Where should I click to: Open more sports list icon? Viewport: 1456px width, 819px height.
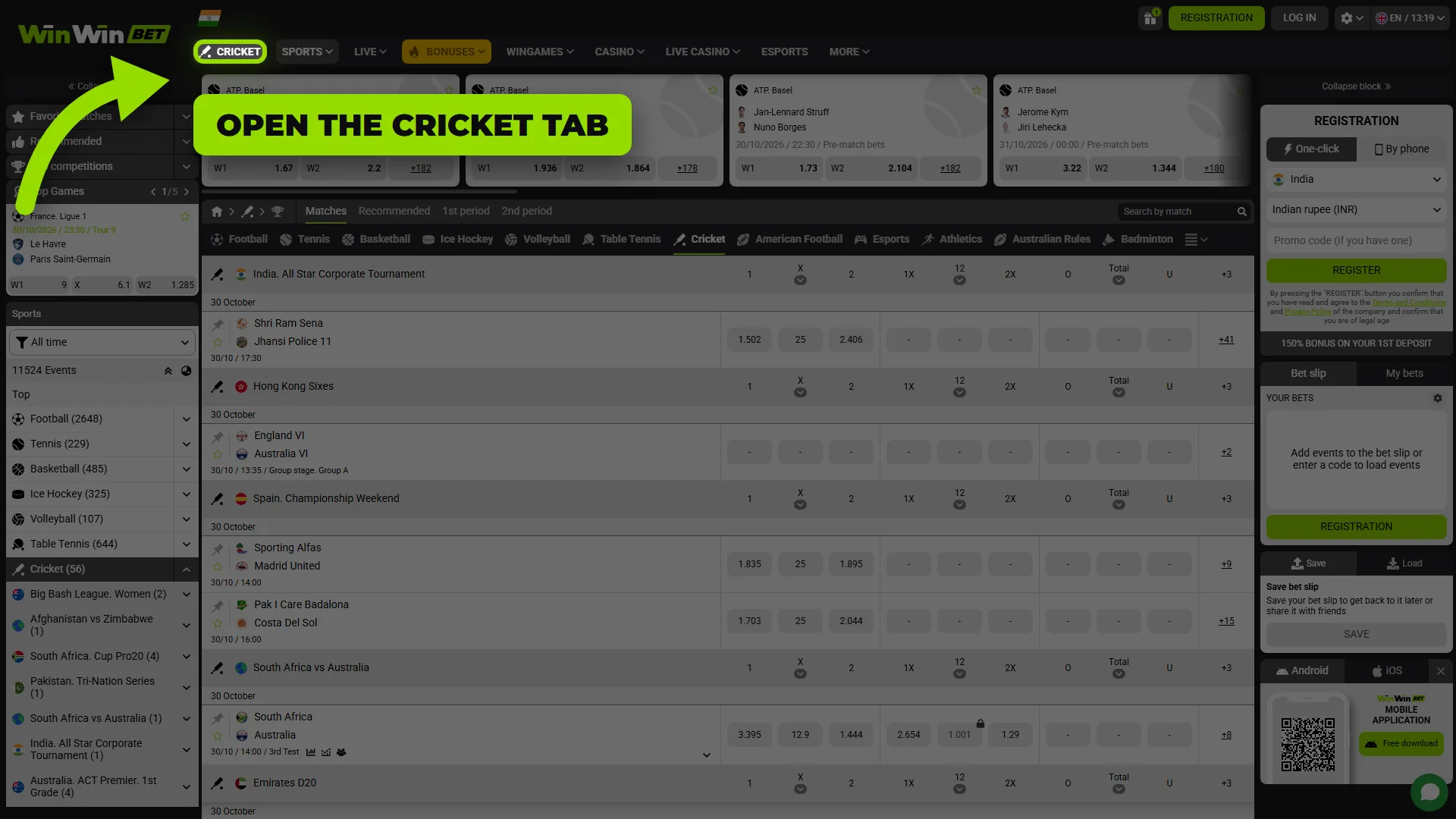1196,240
